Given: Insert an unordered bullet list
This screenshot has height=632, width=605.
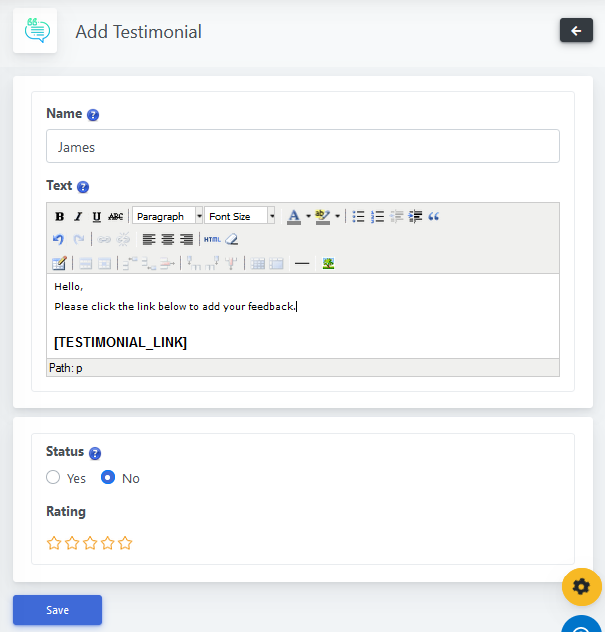Looking at the screenshot, I should [x=359, y=216].
